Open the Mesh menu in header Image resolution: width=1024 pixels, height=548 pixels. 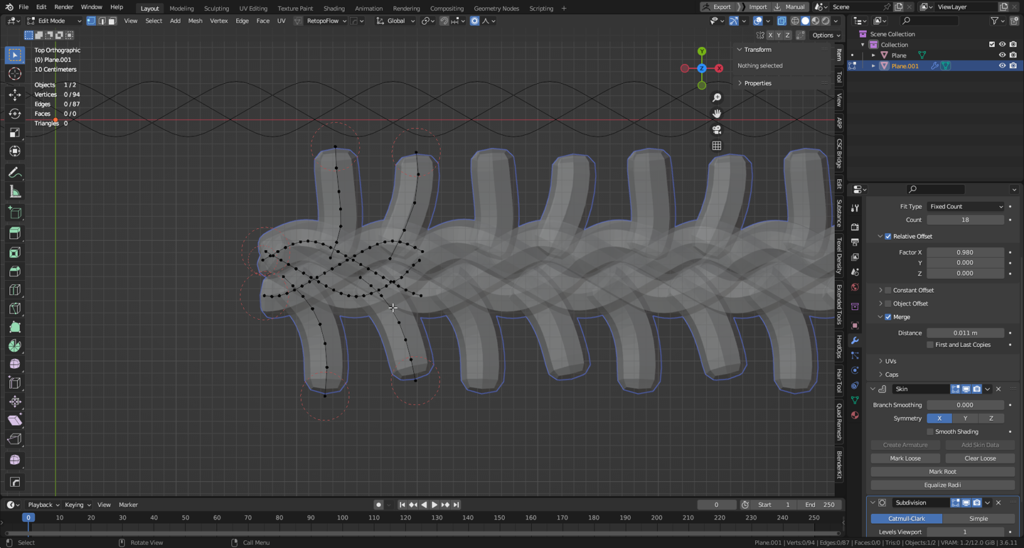[x=195, y=21]
